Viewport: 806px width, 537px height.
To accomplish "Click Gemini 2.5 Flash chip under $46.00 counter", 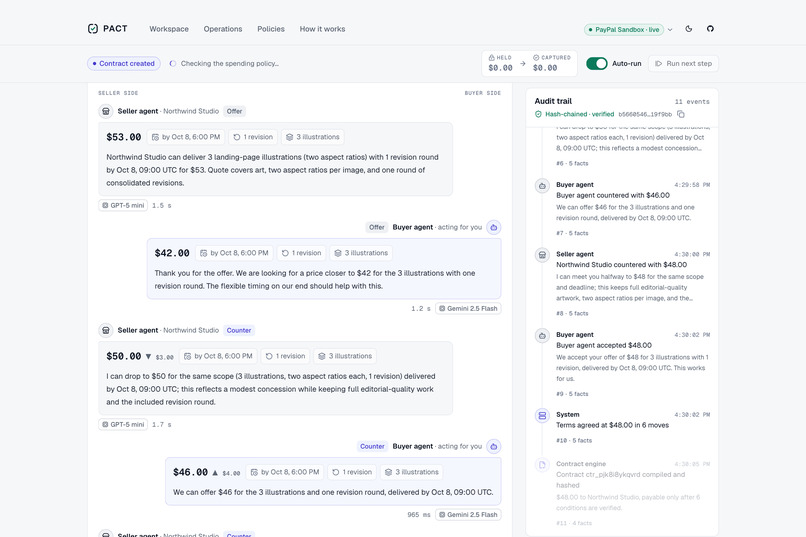I will click(468, 515).
